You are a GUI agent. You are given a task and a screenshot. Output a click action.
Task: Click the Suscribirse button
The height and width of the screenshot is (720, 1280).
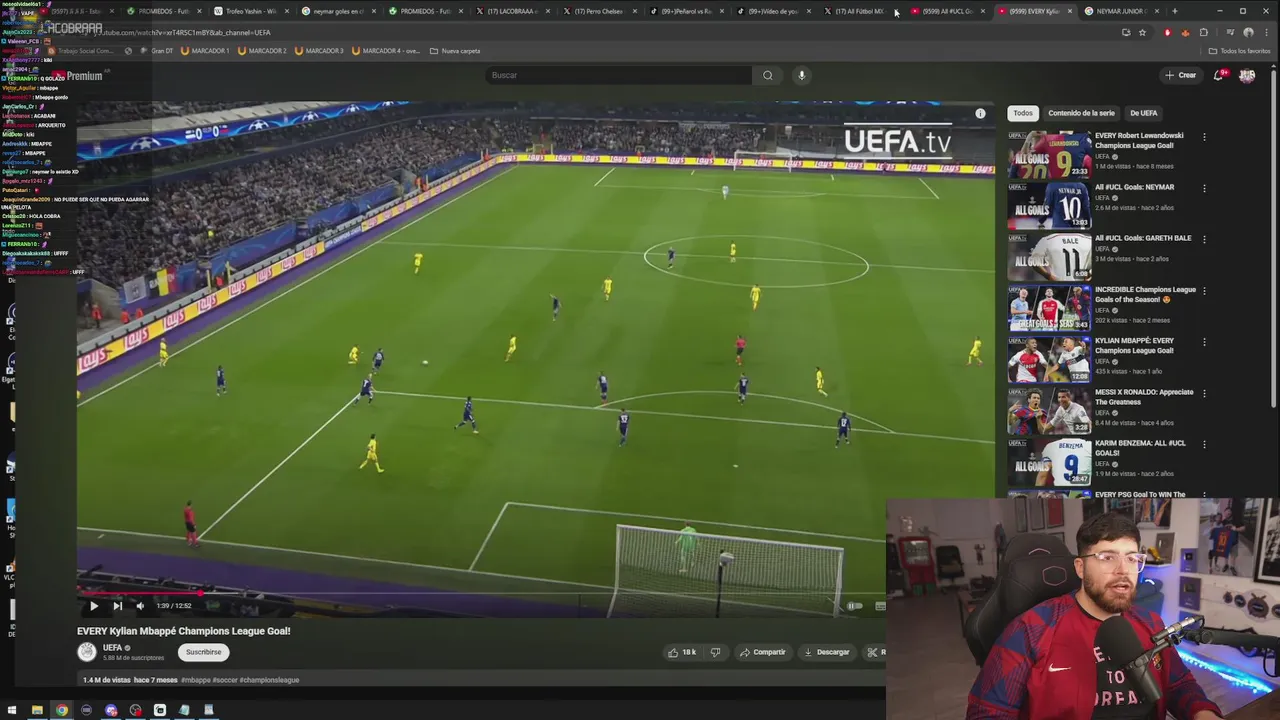(203, 652)
